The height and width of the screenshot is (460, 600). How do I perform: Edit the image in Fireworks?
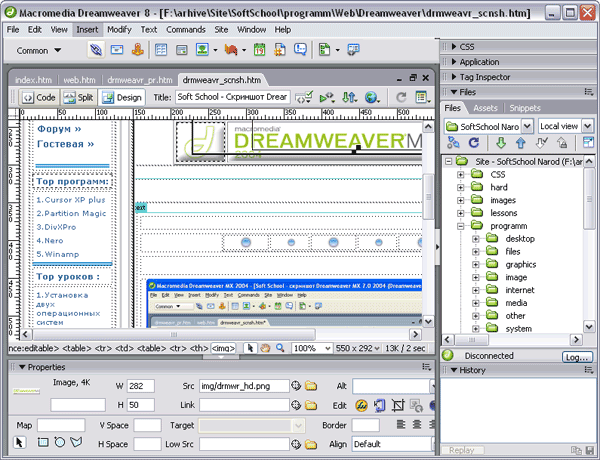click(x=361, y=406)
